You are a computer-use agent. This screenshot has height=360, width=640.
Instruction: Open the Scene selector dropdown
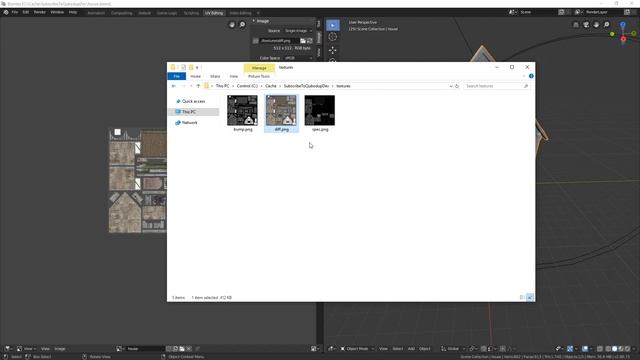tap(512, 12)
